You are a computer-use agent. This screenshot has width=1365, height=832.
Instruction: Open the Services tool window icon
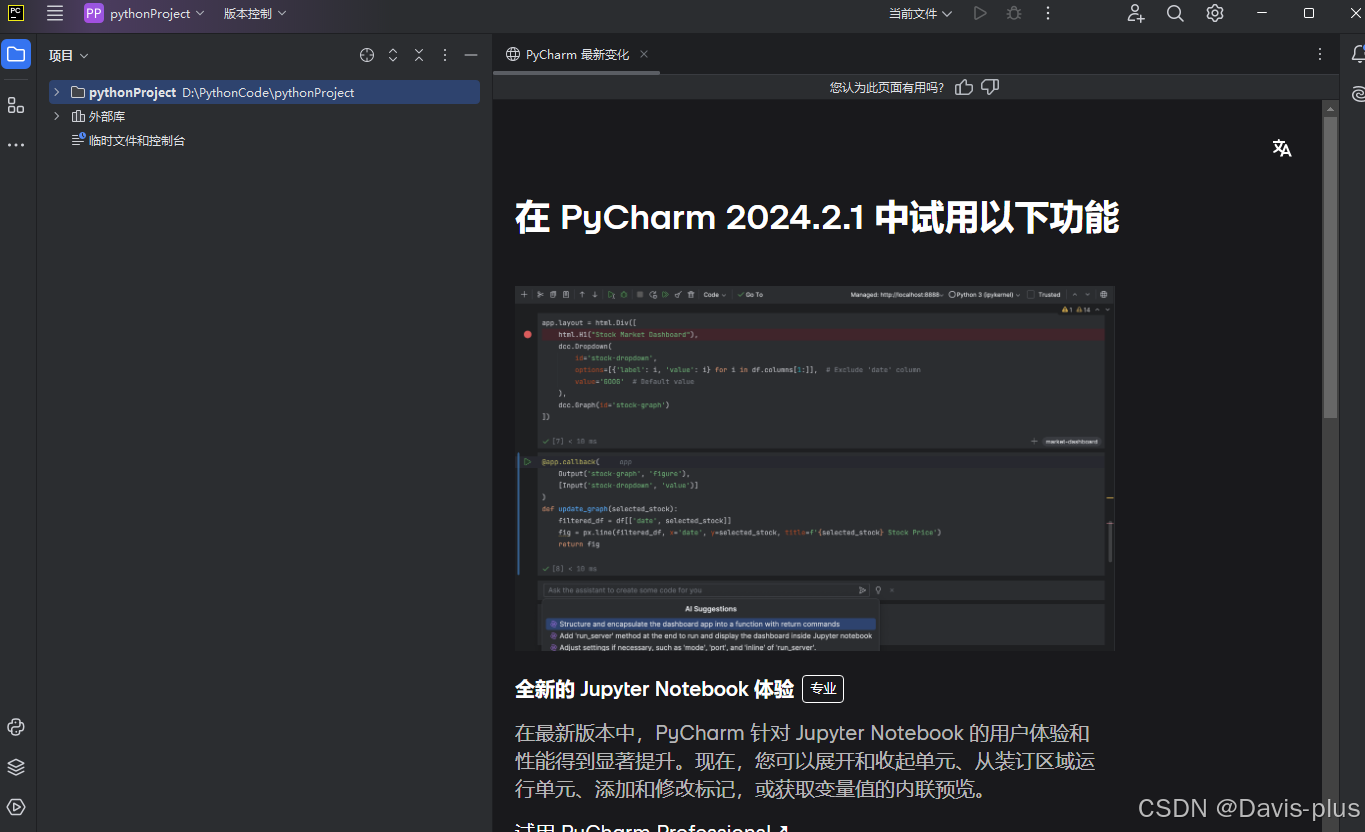[x=16, y=807]
